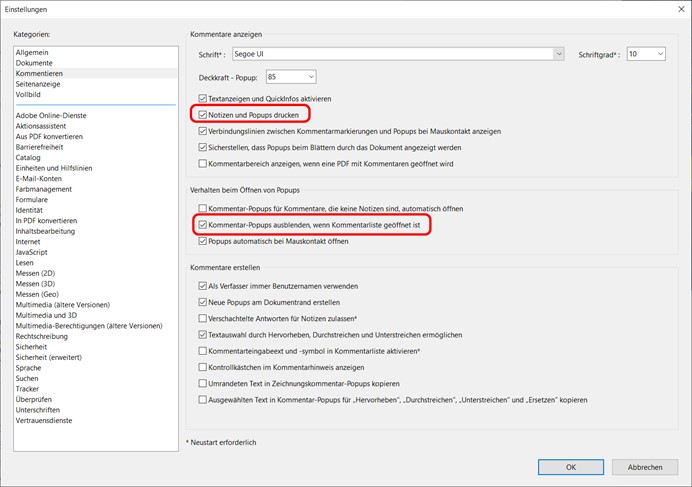Open Barrierefreiheit category
Screen dimensions: 692x487
(x=40, y=147)
